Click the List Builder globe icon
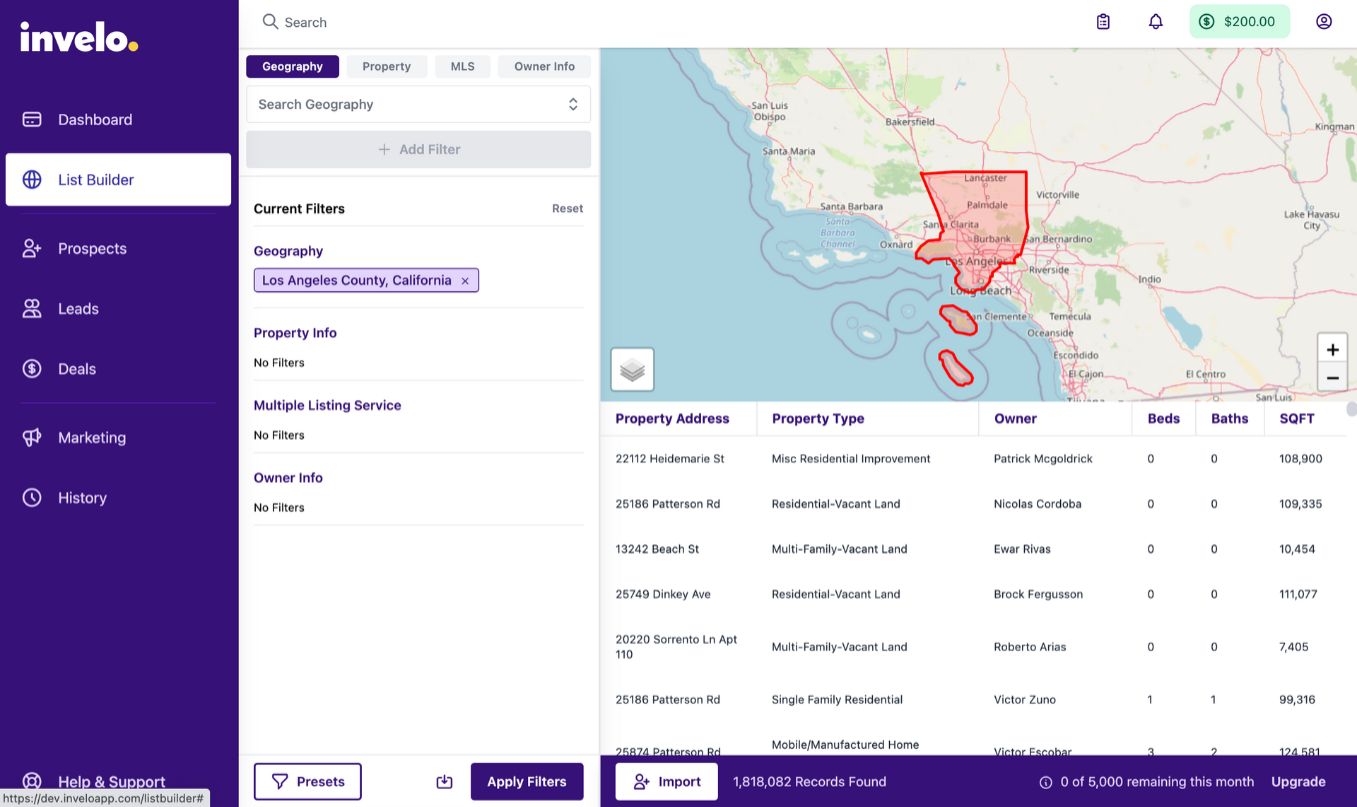1357x807 pixels. pos(32,180)
